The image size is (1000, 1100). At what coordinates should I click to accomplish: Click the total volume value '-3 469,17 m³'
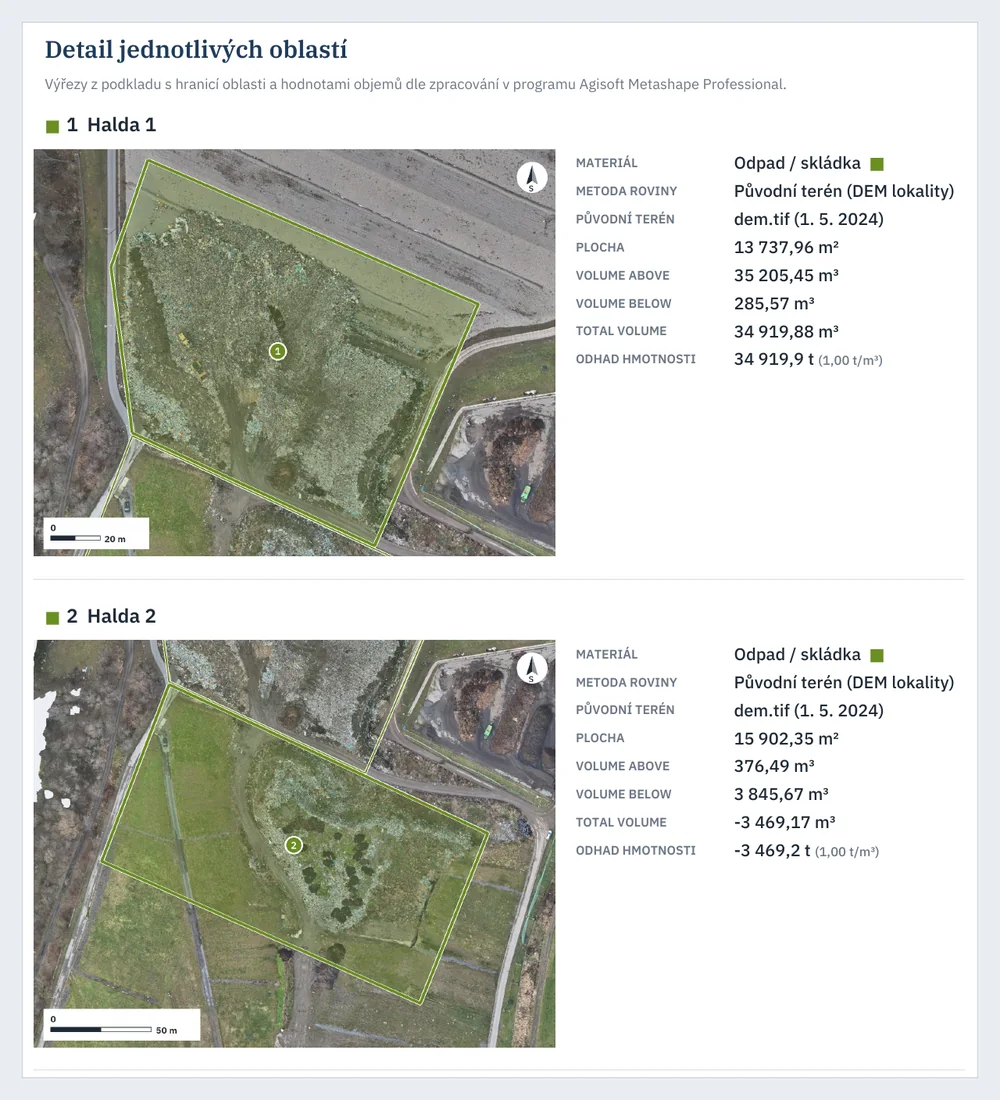[x=785, y=822]
